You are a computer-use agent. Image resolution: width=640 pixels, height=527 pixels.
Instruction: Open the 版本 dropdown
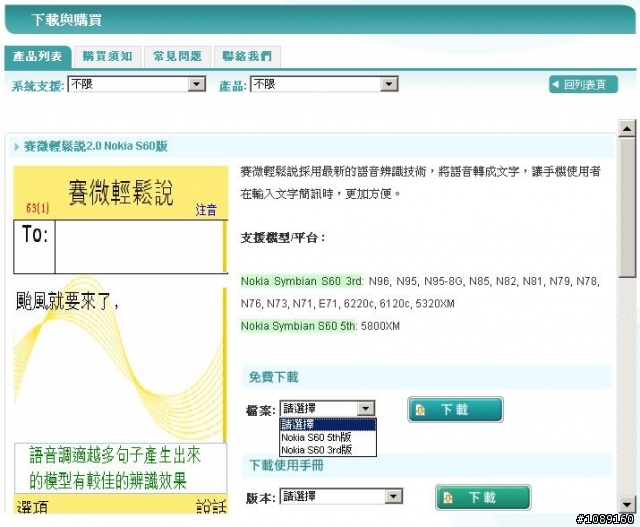point(341,496)
